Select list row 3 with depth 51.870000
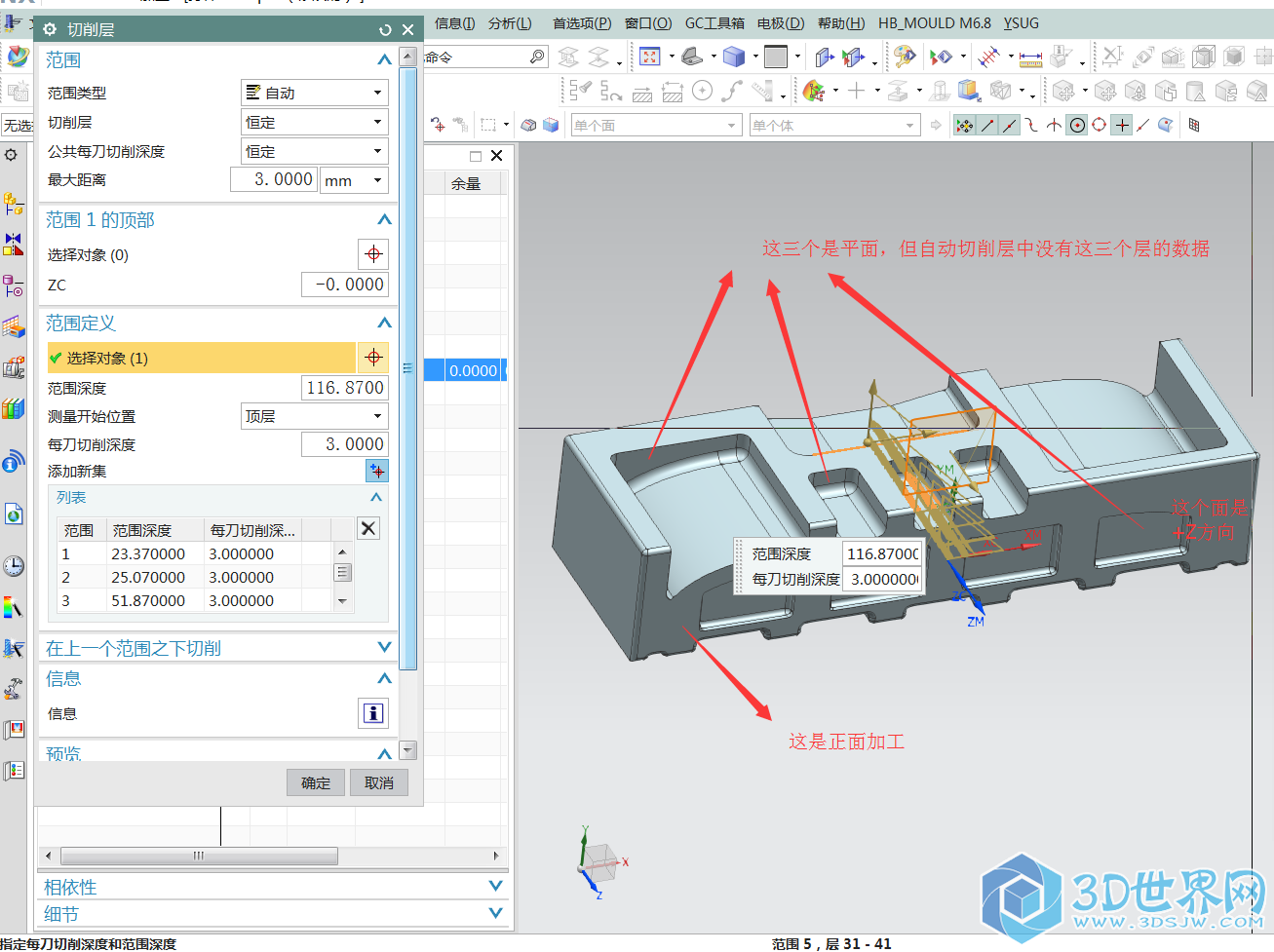This screenshot has width=1274, height=952. tap(195, 600)
